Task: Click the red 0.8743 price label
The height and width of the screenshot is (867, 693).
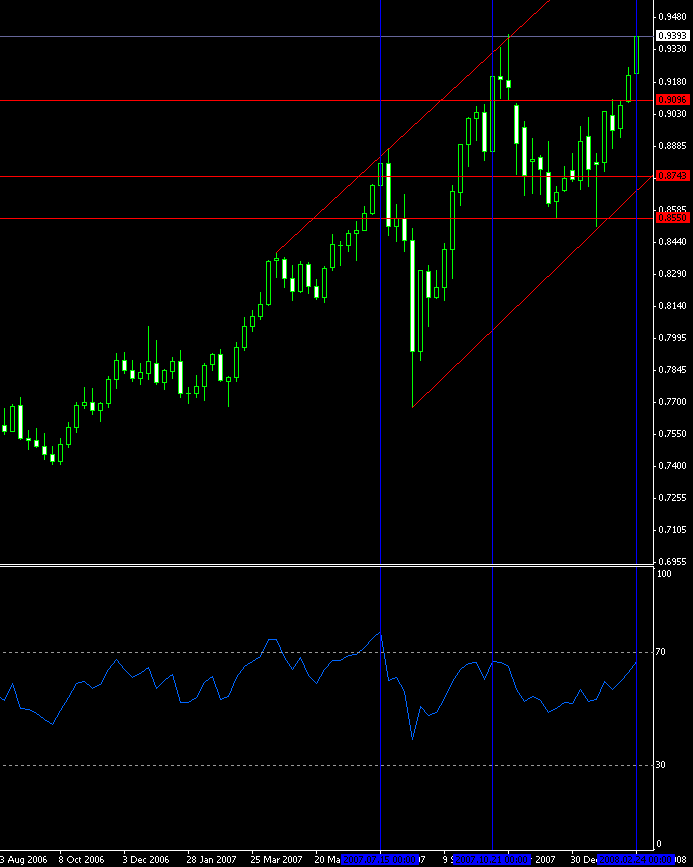Action: 673,176
